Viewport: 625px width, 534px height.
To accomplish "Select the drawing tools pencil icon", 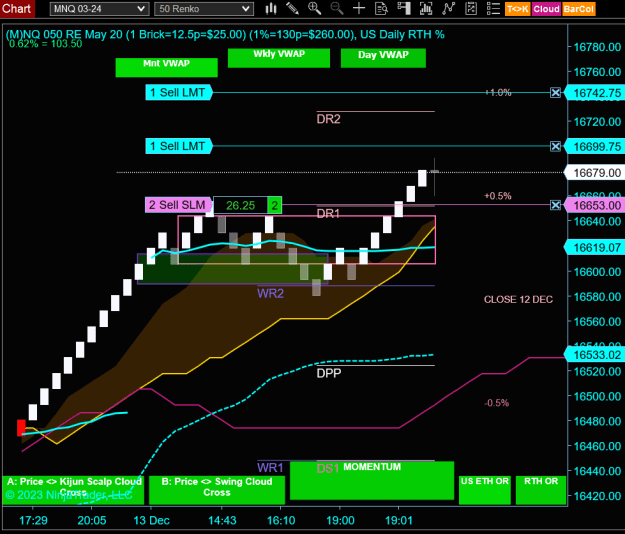I will point(293,9).
